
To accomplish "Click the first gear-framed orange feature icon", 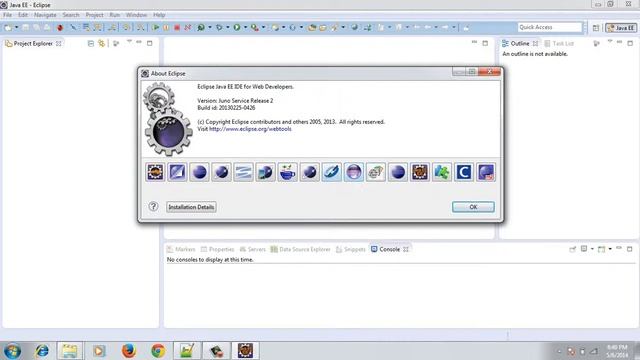I will [156, 172].
